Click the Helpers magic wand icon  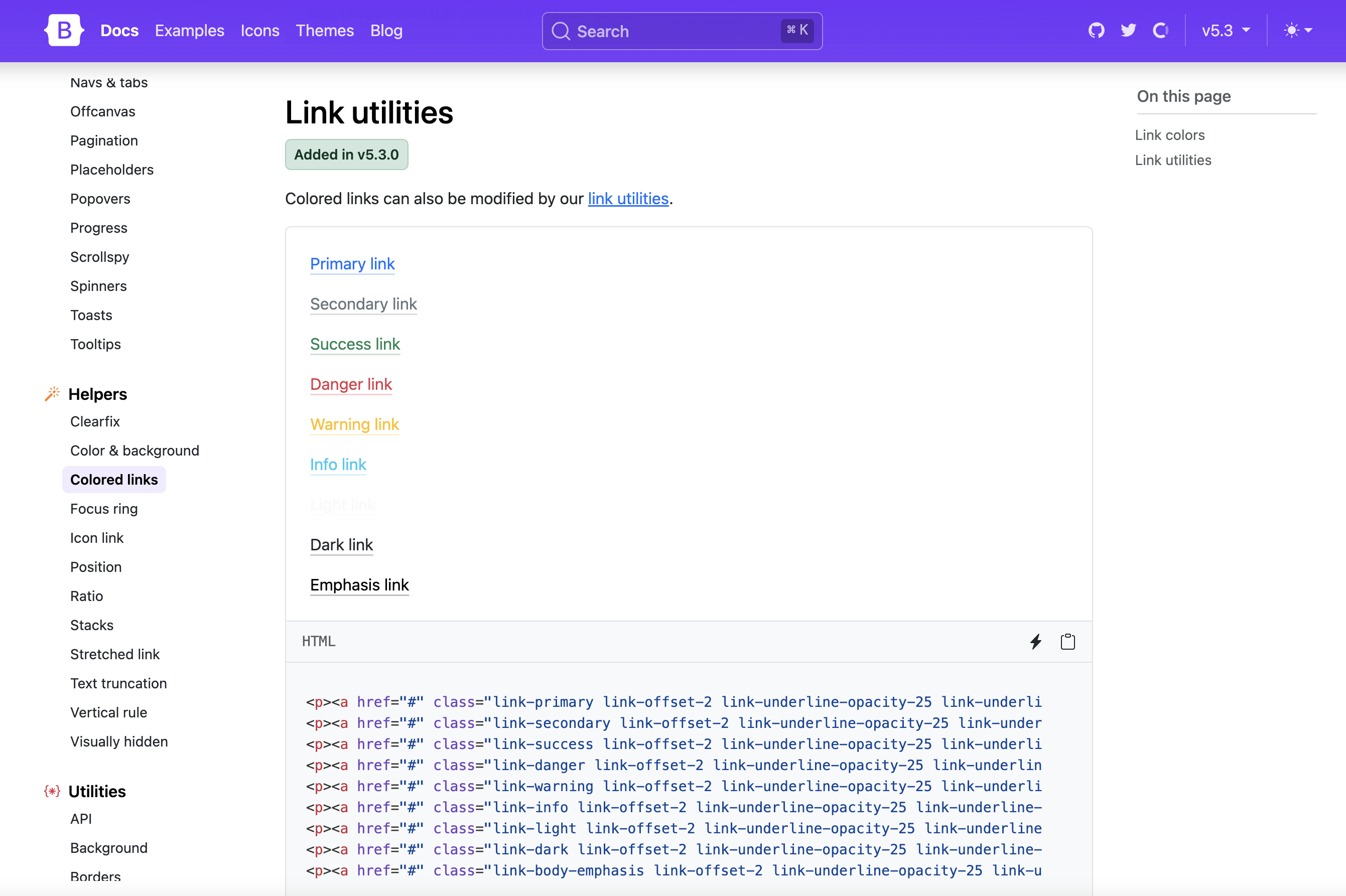[x=52, y=393]
